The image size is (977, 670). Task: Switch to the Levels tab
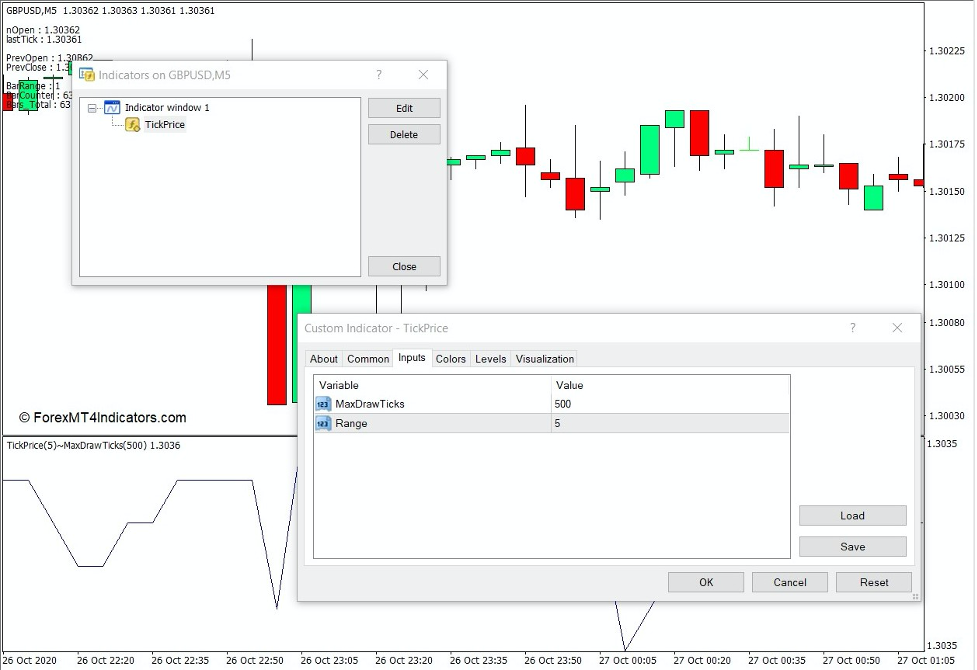coord(490,358)
